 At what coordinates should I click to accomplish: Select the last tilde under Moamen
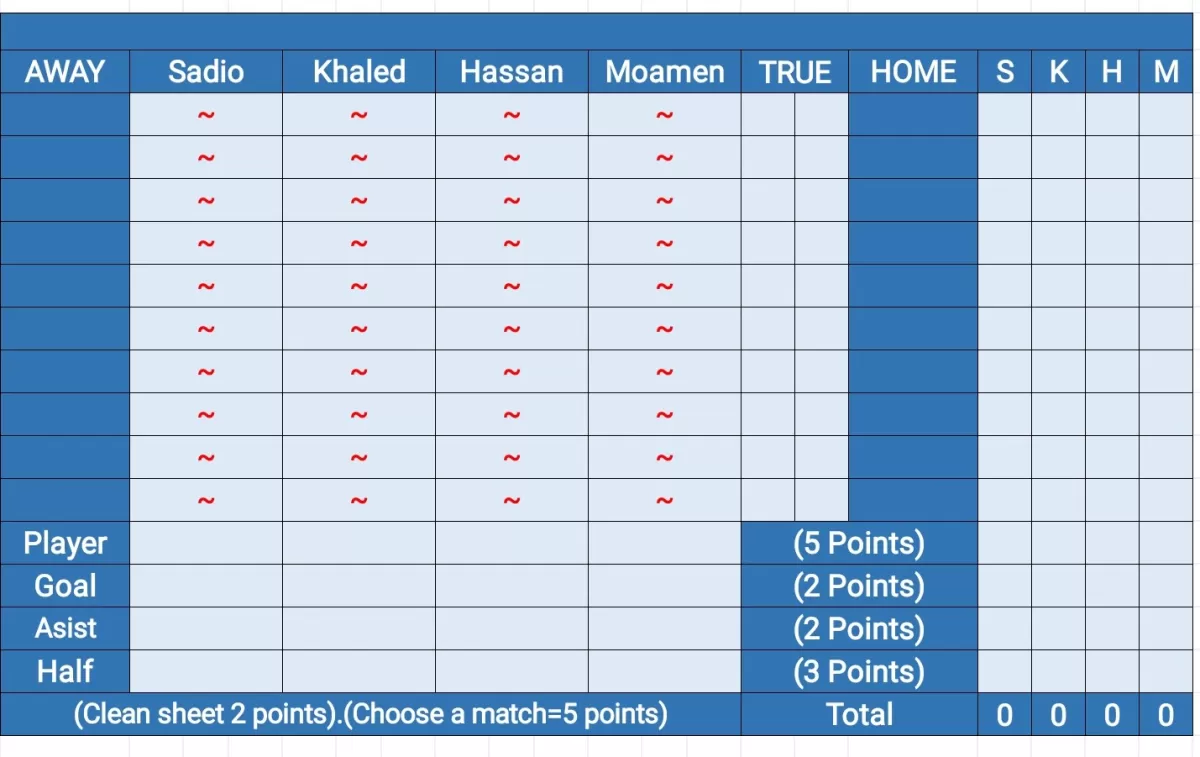665,501
